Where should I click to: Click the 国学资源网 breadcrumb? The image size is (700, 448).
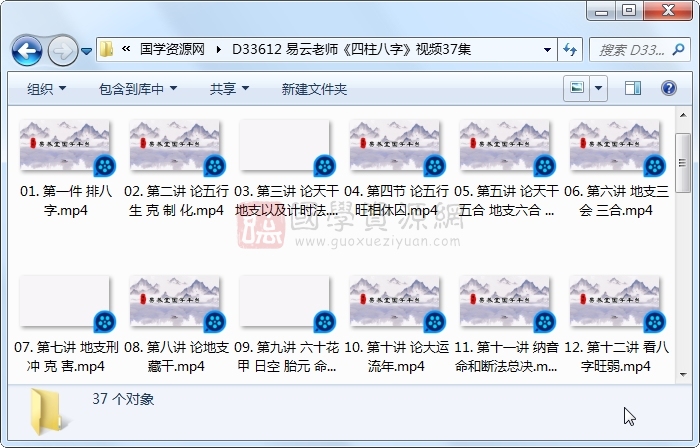point(172,49)
